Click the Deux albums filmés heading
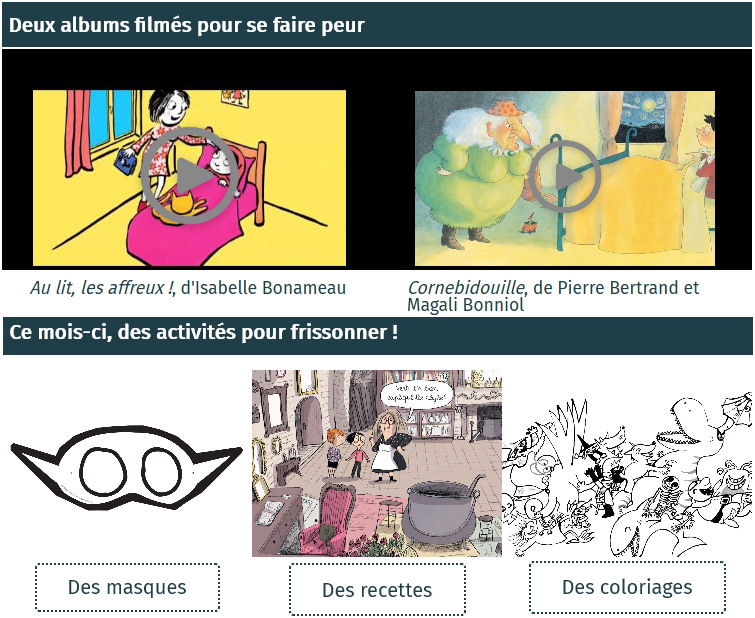This screenshot has height=618, width=755. (x=186, y=25)
